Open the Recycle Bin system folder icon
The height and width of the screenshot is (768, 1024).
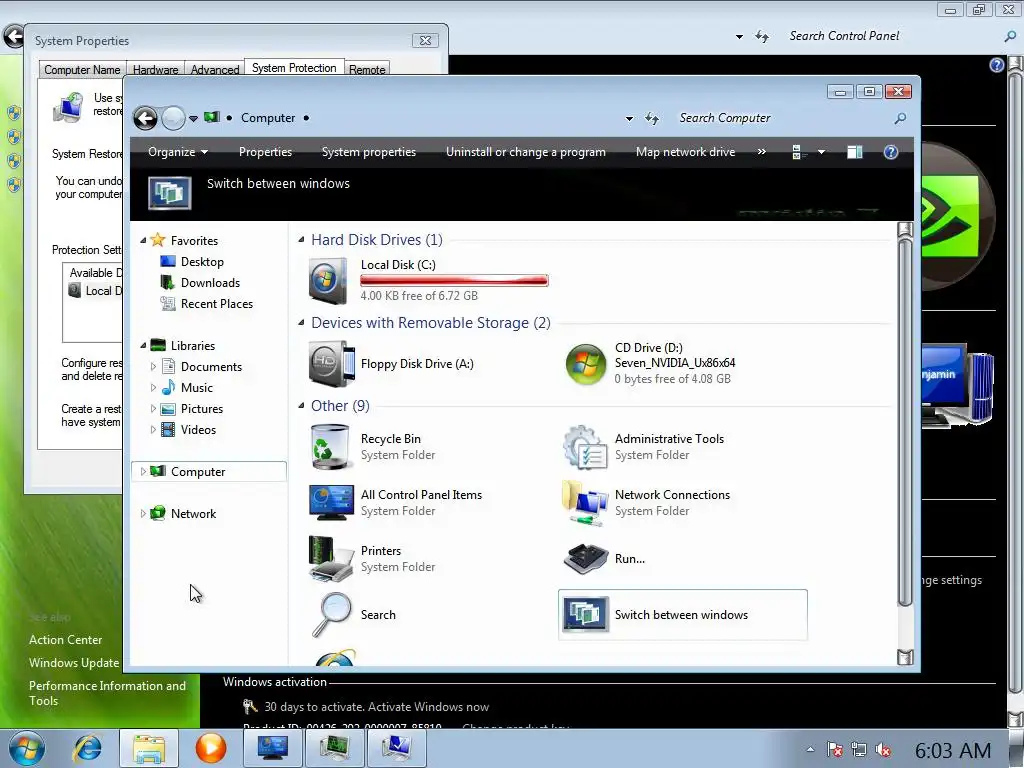330,447
